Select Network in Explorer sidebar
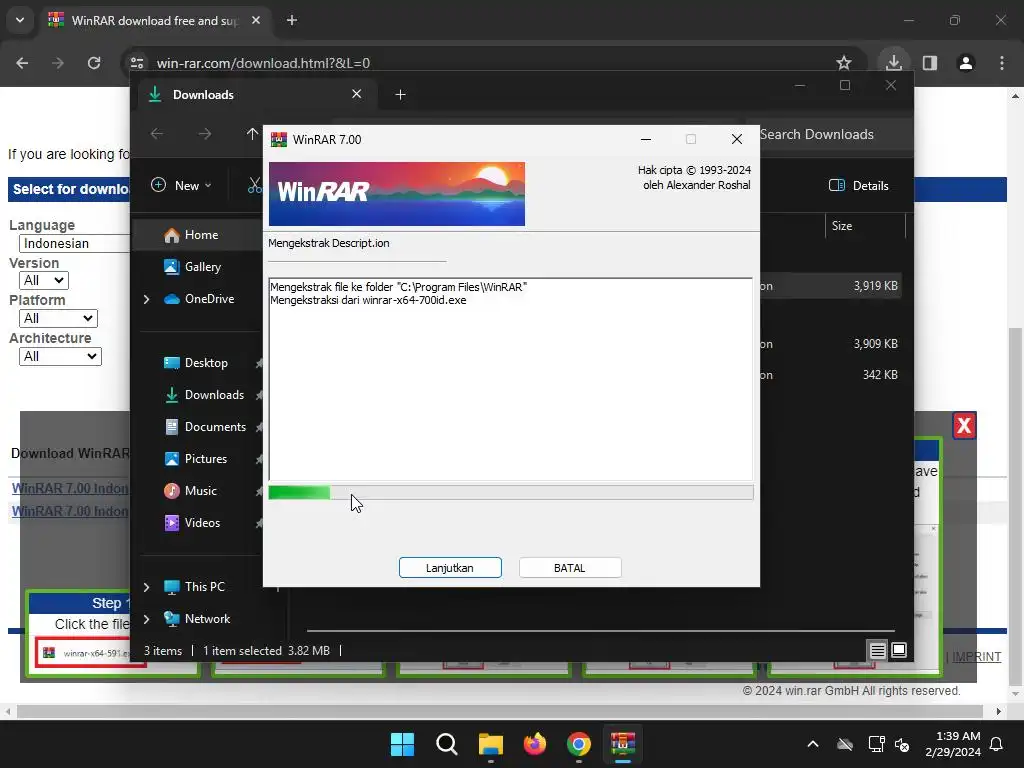Image resolution: width=1024 pixels, height=768 pixels. (x=197, y=619)
